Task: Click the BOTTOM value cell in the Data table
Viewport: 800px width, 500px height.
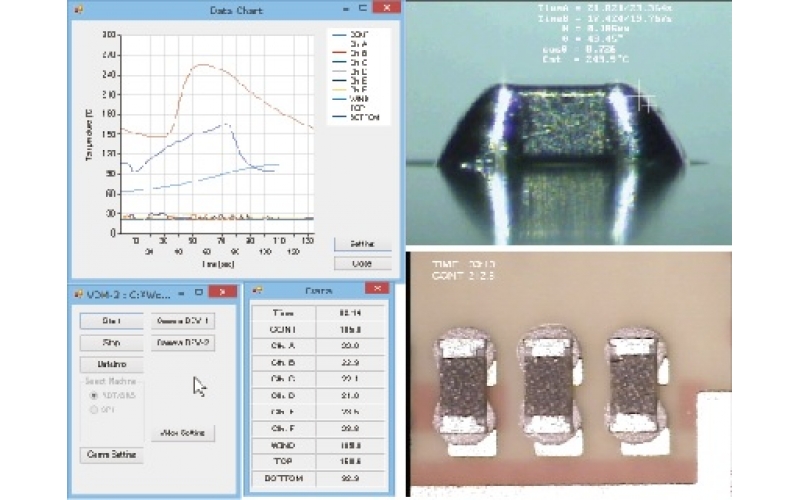Action: [x=349, y=480]
